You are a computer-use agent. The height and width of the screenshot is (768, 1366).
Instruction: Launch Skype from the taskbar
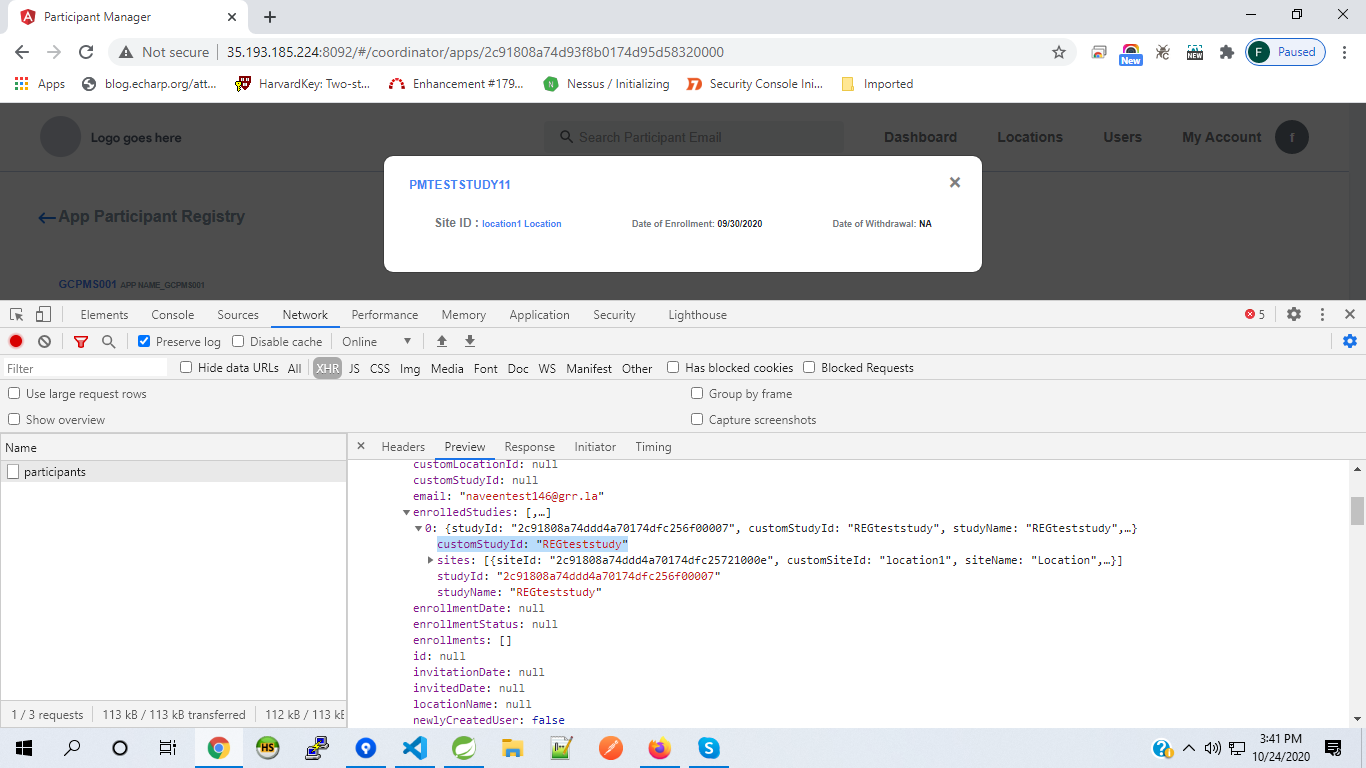click(x=708, y=747)
